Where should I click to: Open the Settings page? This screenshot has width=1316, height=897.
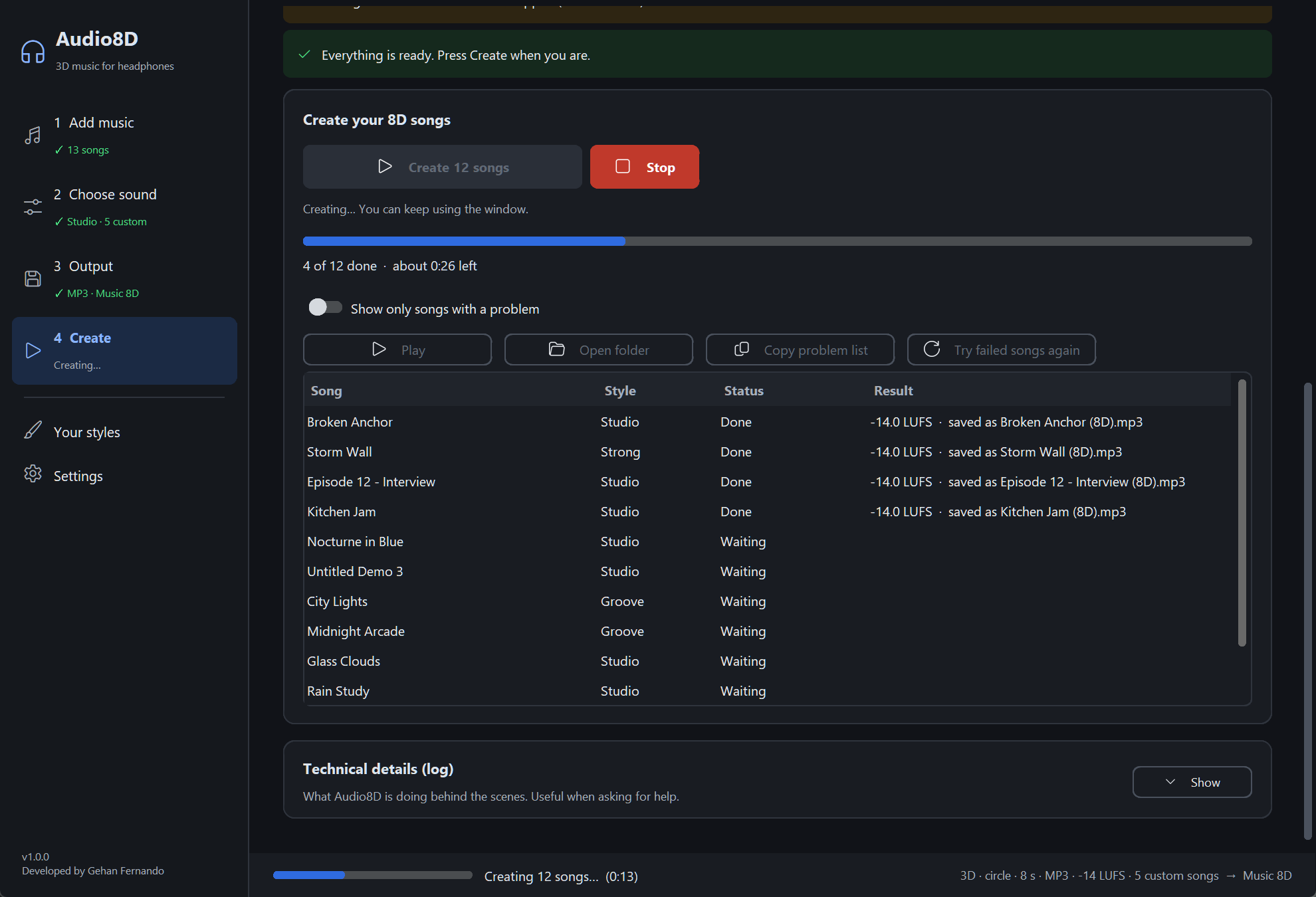pos(124,476)
